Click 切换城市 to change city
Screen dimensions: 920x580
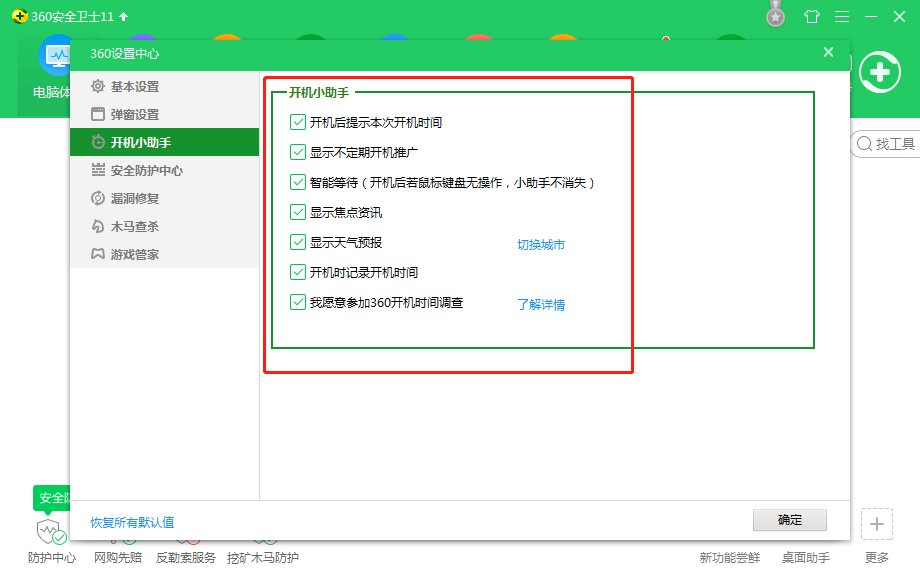(540, 242)
